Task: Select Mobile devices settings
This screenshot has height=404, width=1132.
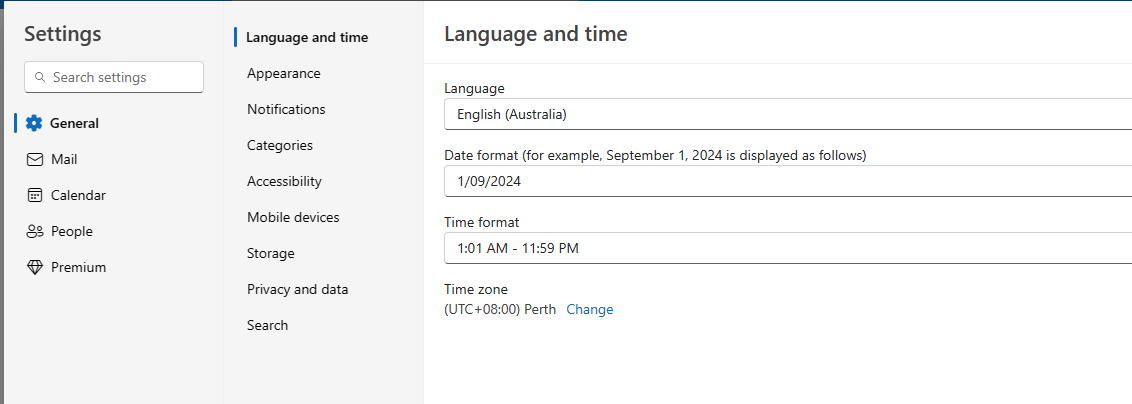Action: click(x=293, y=217)
